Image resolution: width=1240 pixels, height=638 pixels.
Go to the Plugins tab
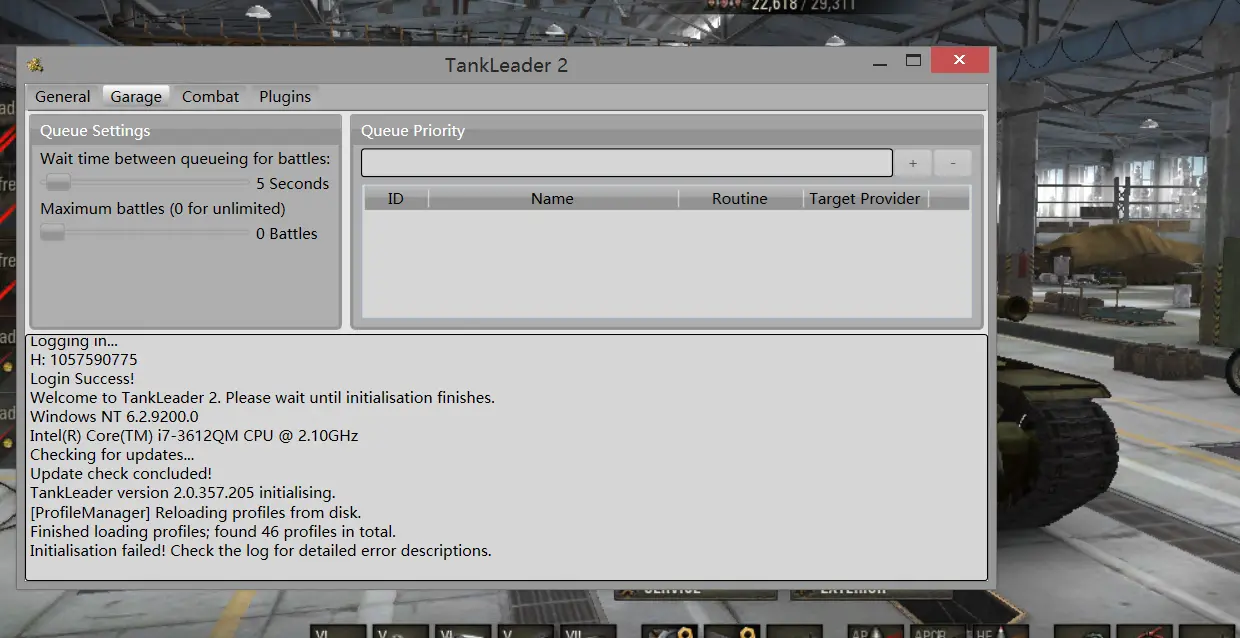[285, 97]
